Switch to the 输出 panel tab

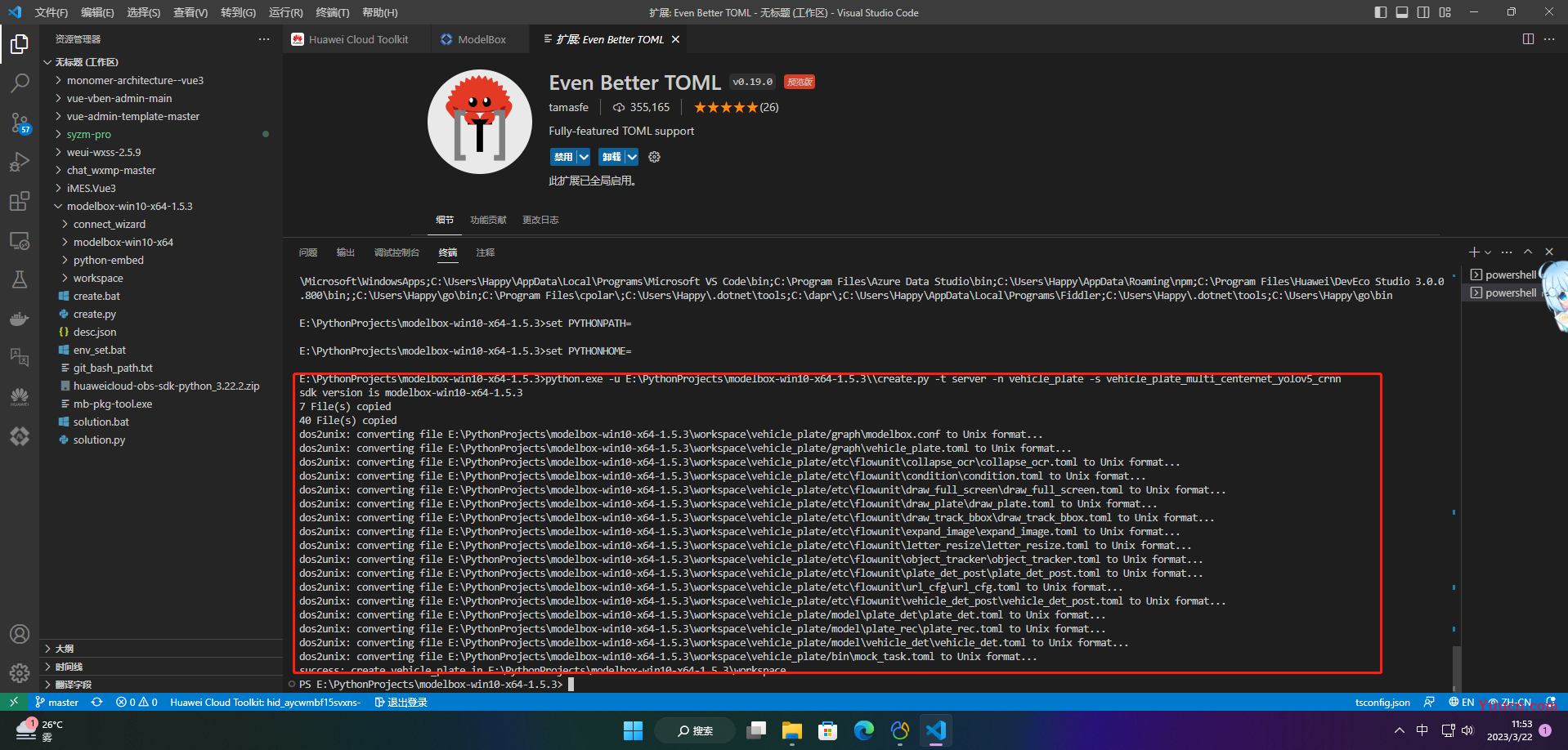pyautogui.click(x=346, y=252)
